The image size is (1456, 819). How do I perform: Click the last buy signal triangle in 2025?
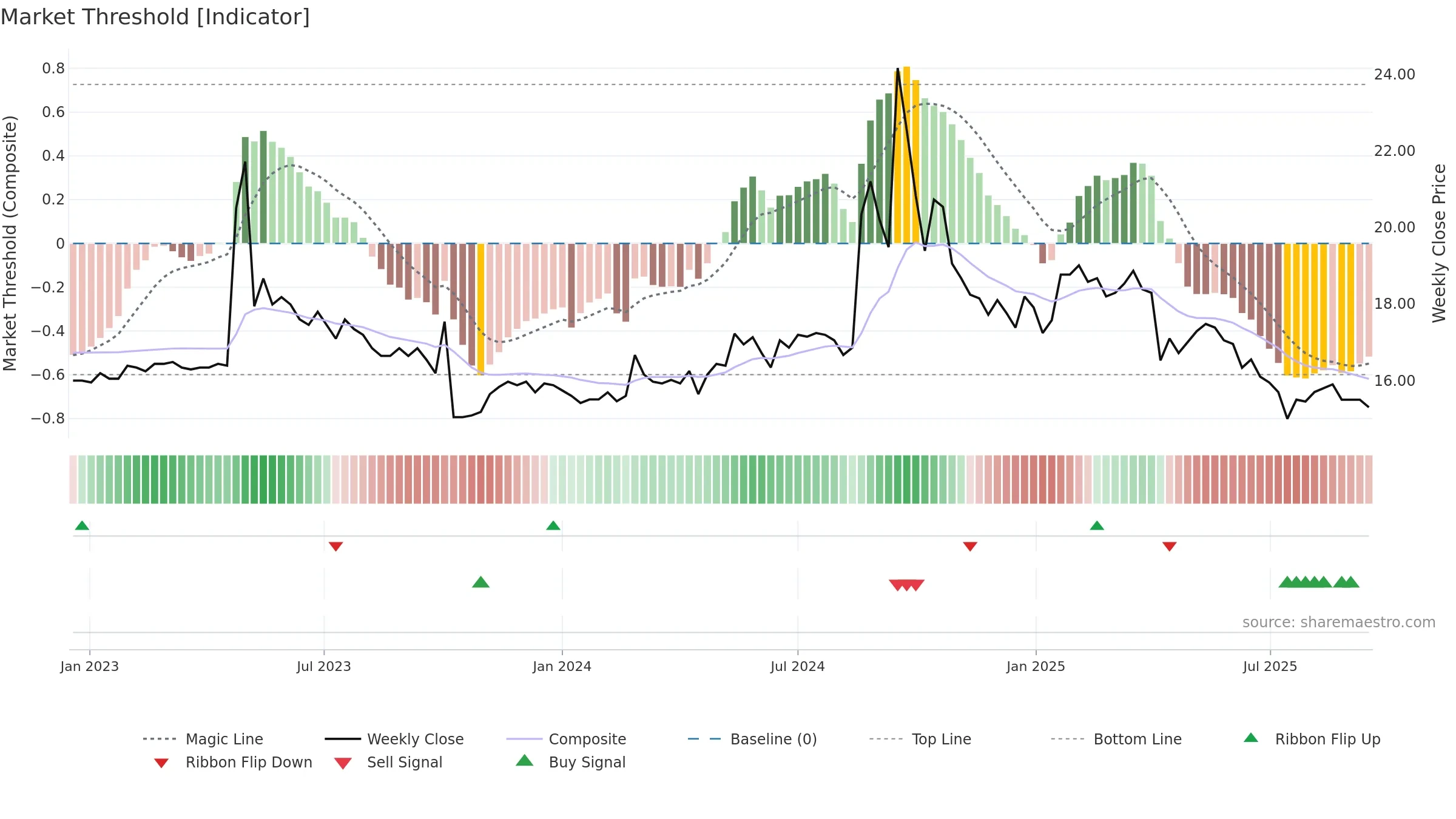[x=1352, y=582]
